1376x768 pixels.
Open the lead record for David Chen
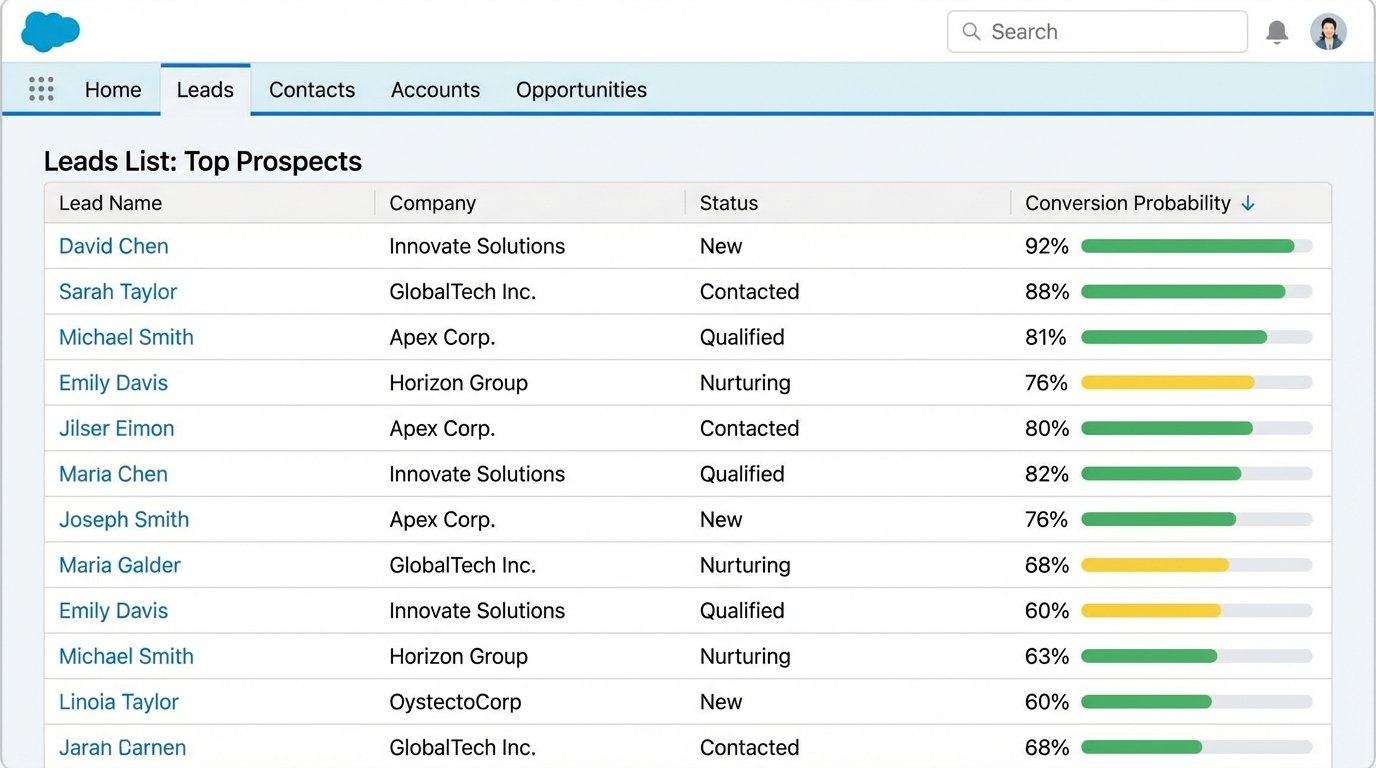[x=113, y=246]
